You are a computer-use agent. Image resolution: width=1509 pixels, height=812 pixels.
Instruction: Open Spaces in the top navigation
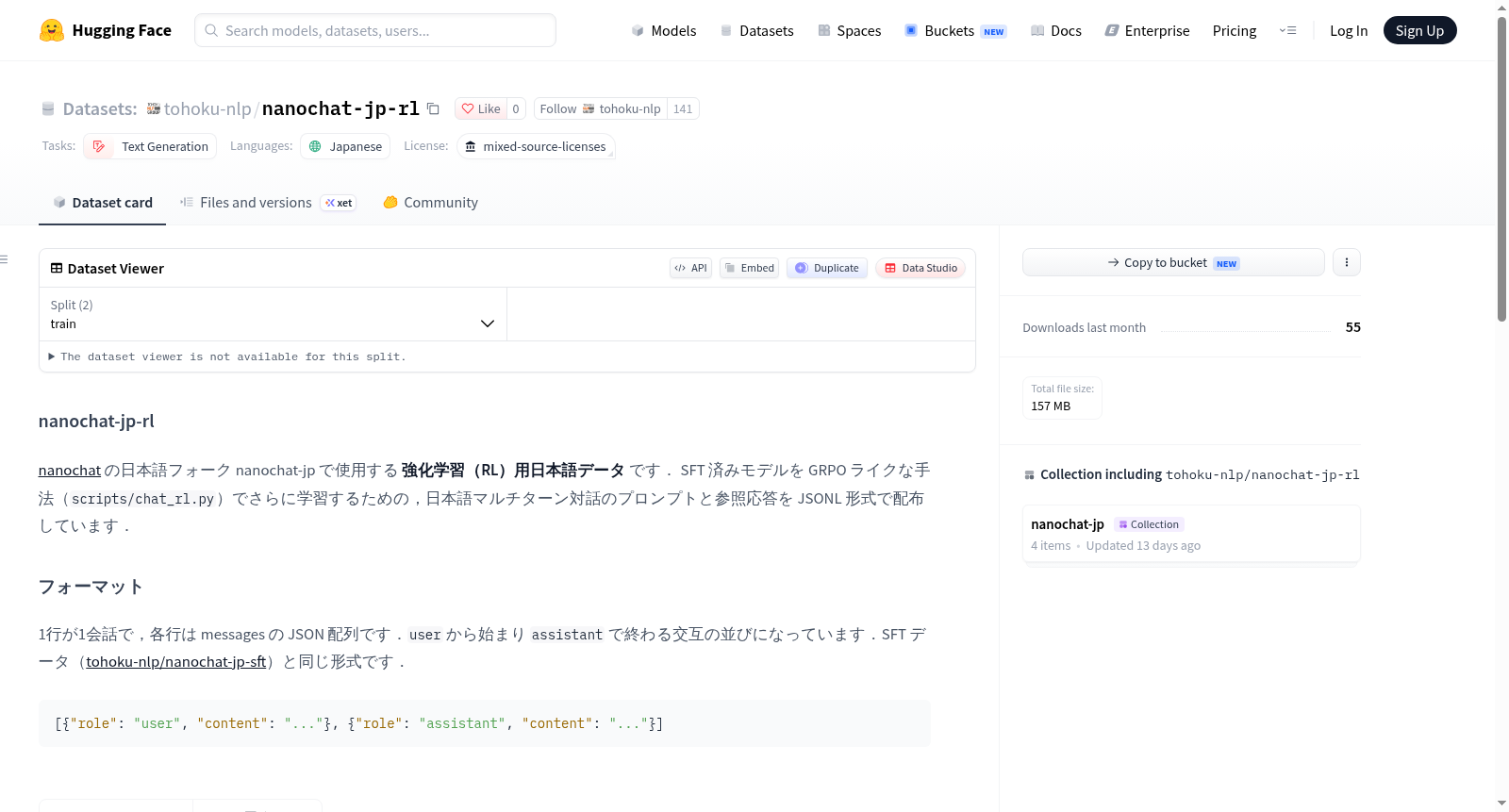pos(849,30)
